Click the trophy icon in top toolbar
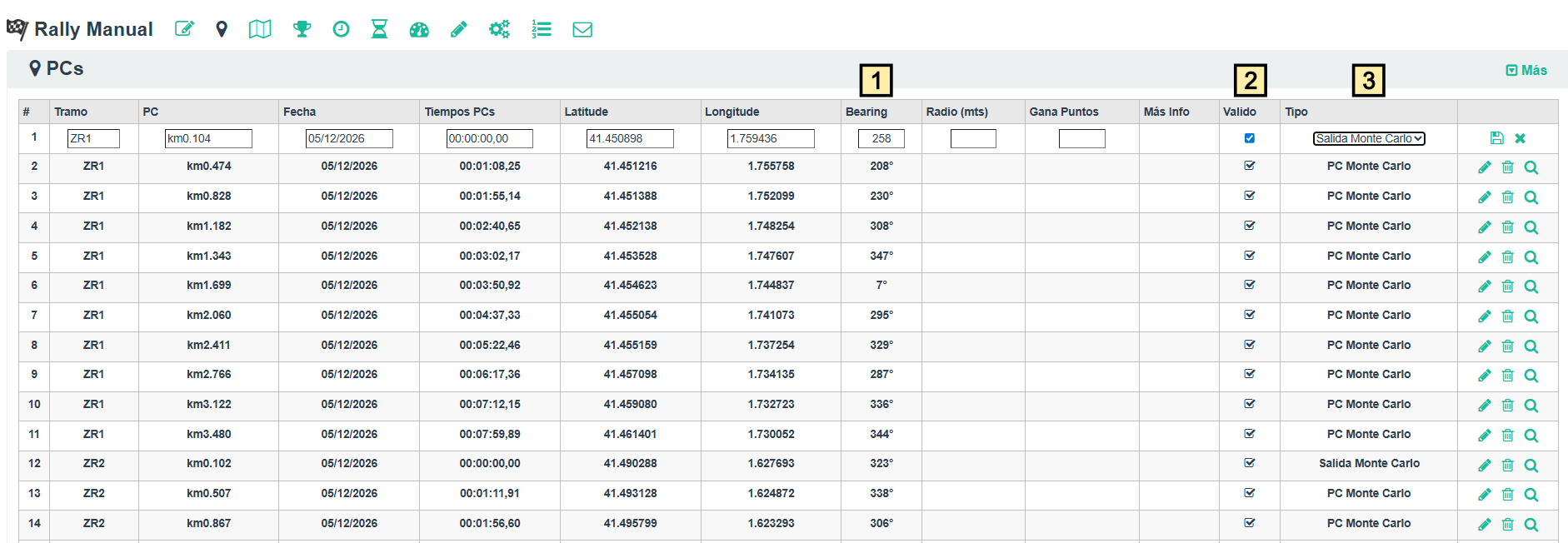This screenshot has width=1568, height=543. [x=302, y=29]
